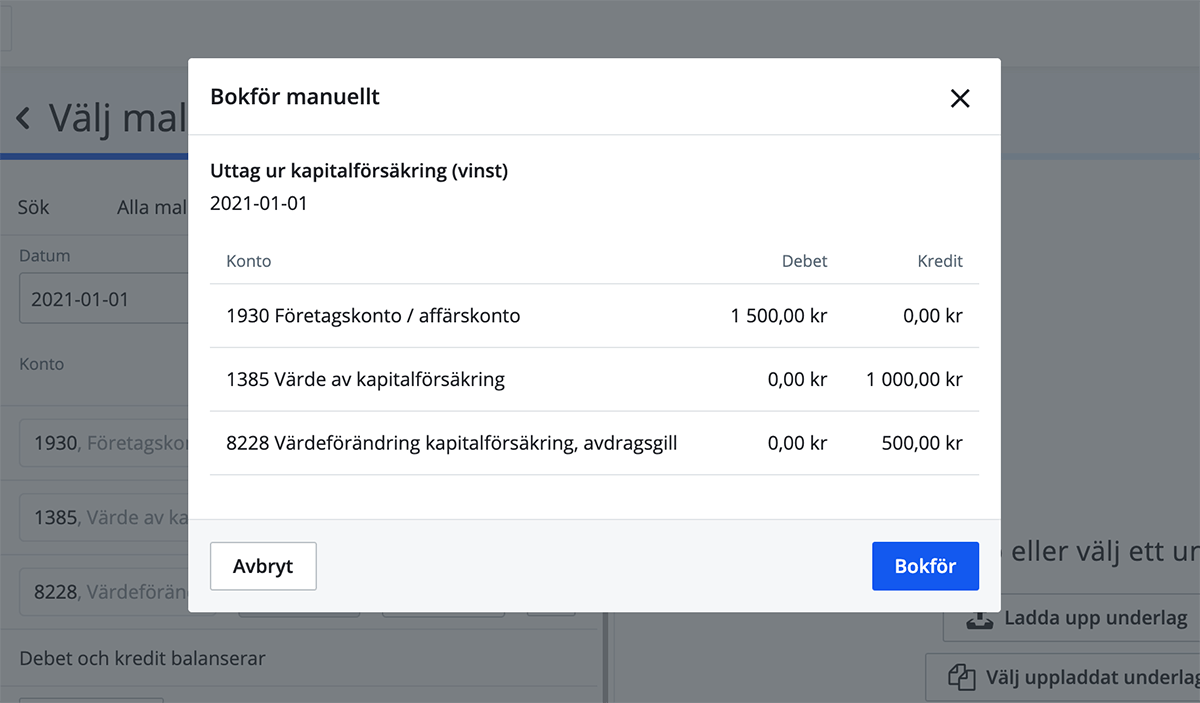The image size is (1200, 703).
Task: Click the documents icon beside Välj uppladdat underlag
Action: tap(963, 677)
